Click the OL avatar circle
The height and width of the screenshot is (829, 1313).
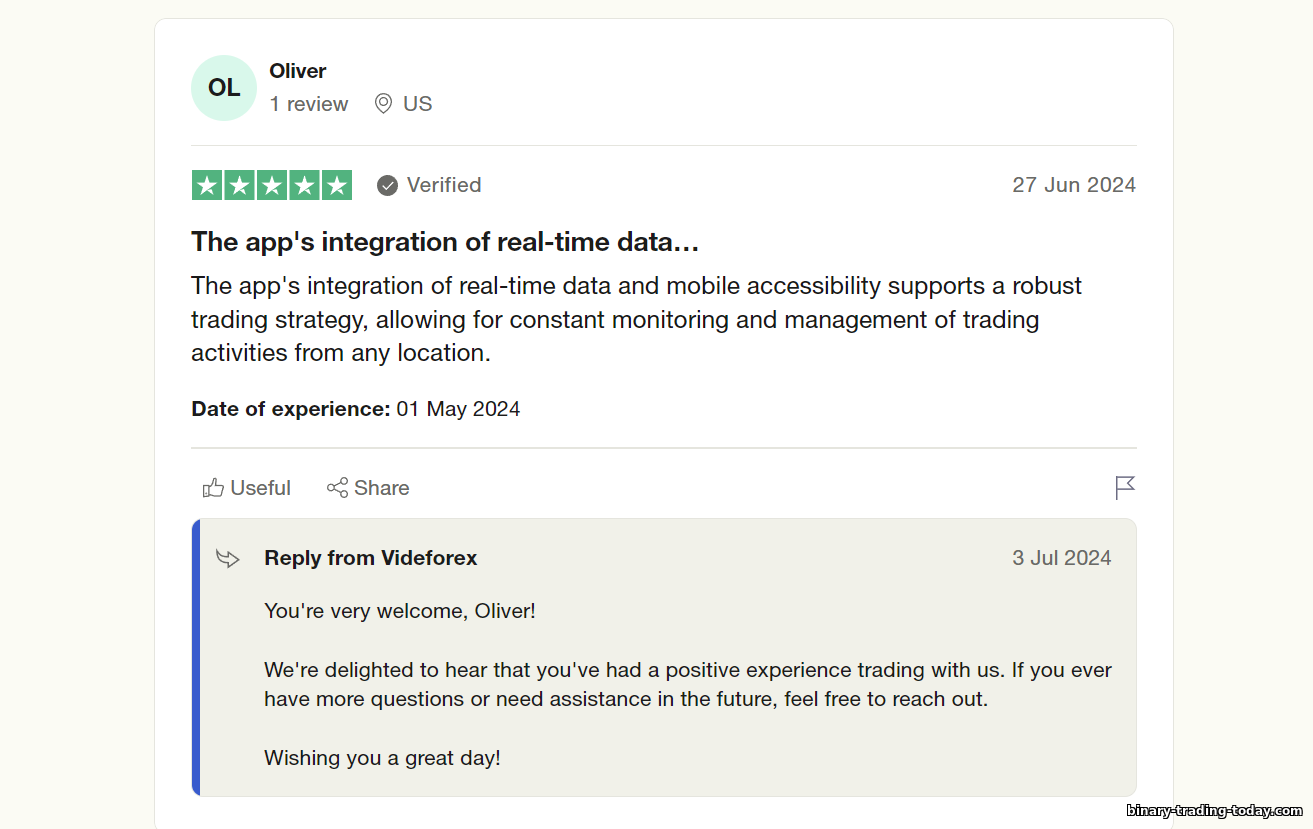coord(224,88)
